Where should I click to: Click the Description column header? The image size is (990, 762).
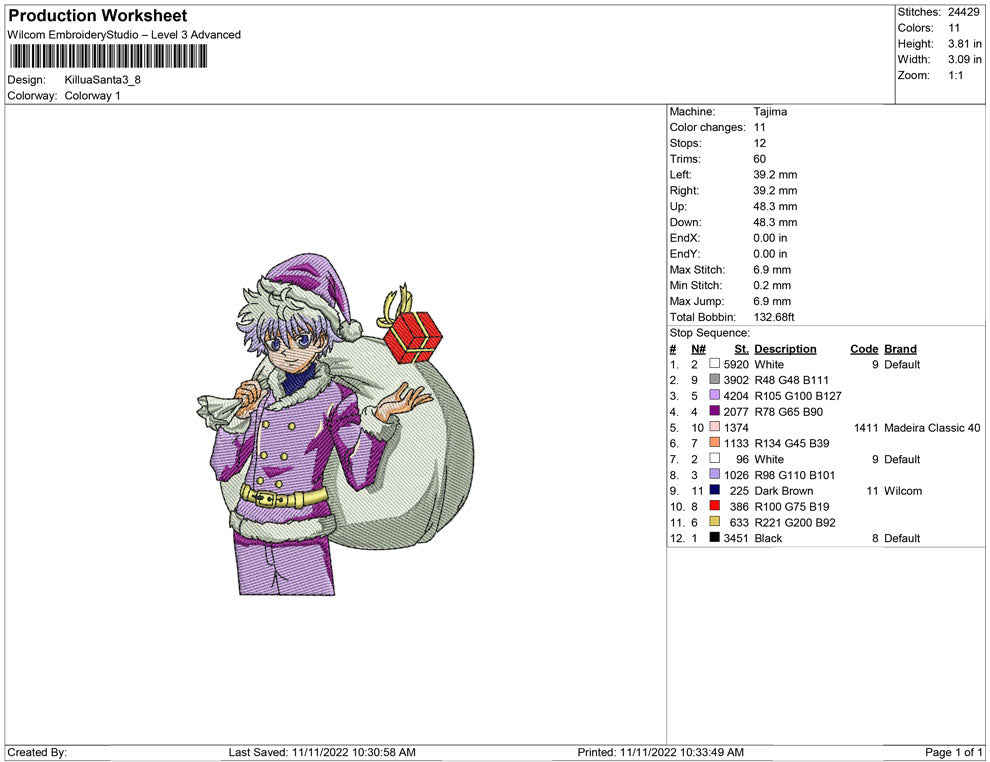coord(785,349)
